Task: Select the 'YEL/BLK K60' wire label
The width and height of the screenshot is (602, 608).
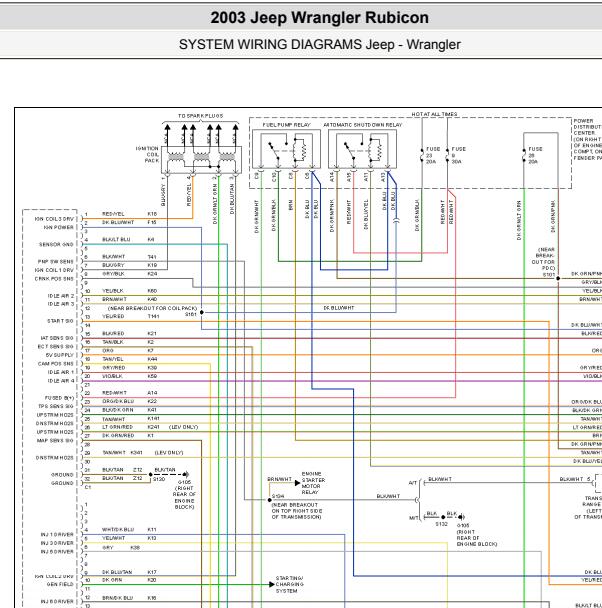Action: [x=129, y=291]
